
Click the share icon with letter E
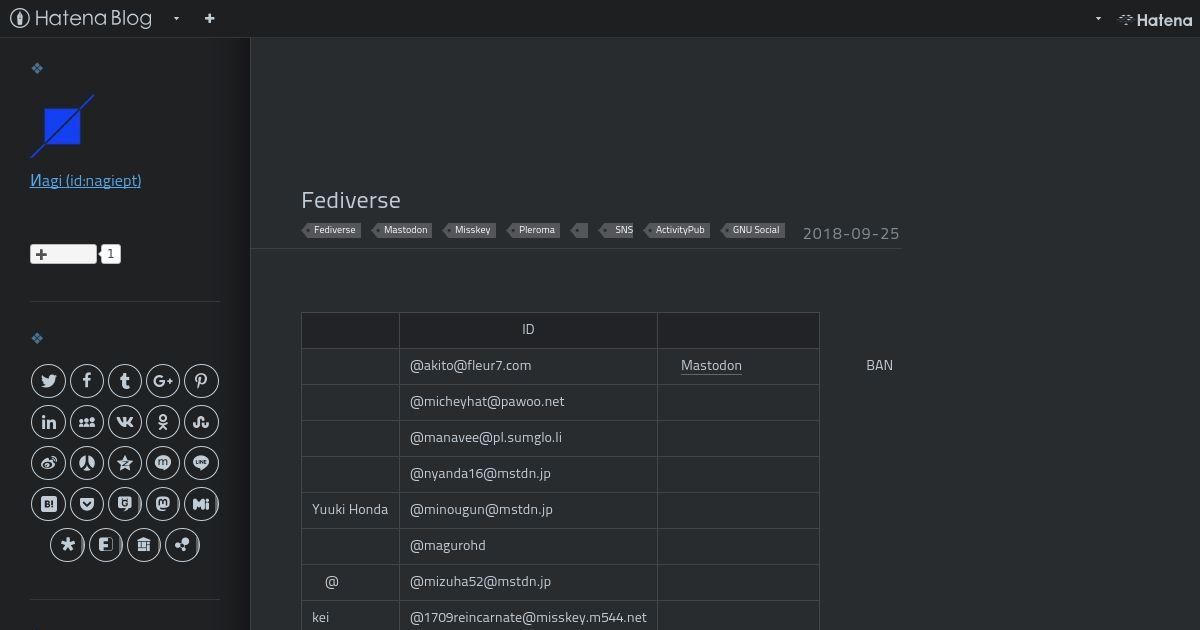(106, 545)
